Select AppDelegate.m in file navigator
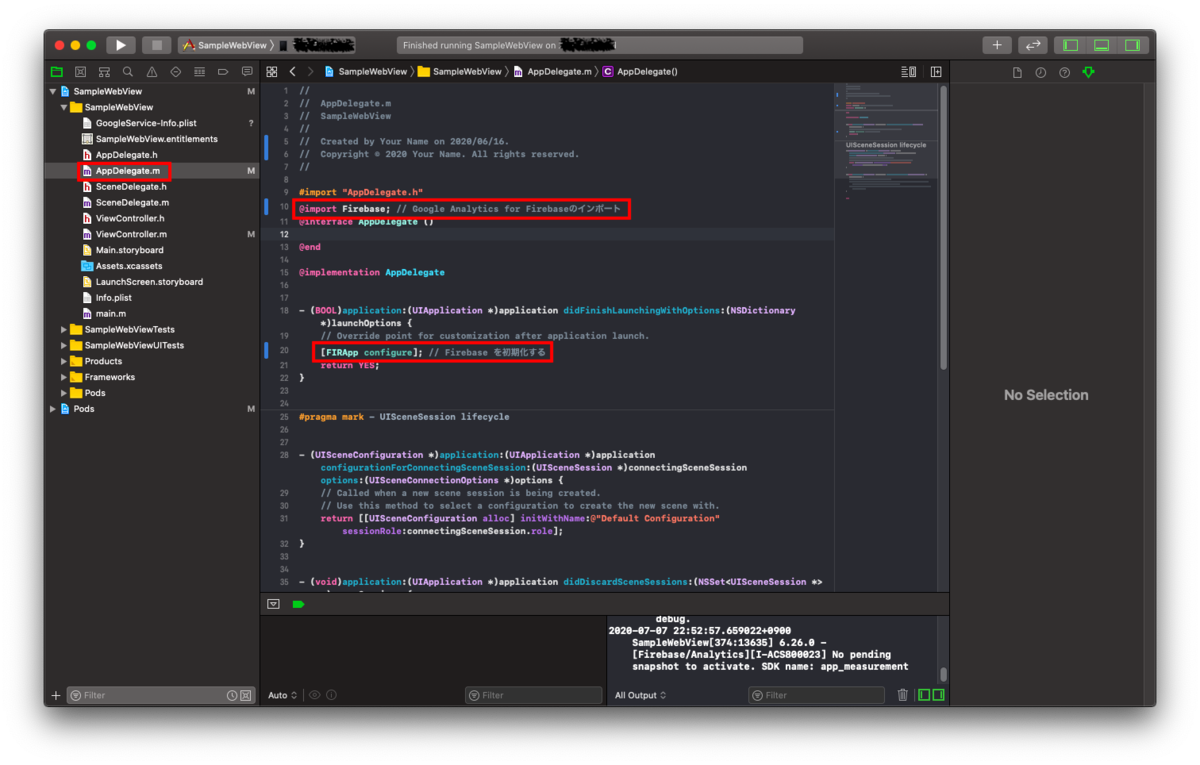Image resolution: width=1200 pixels, height=765 pixels. (153, 171)
